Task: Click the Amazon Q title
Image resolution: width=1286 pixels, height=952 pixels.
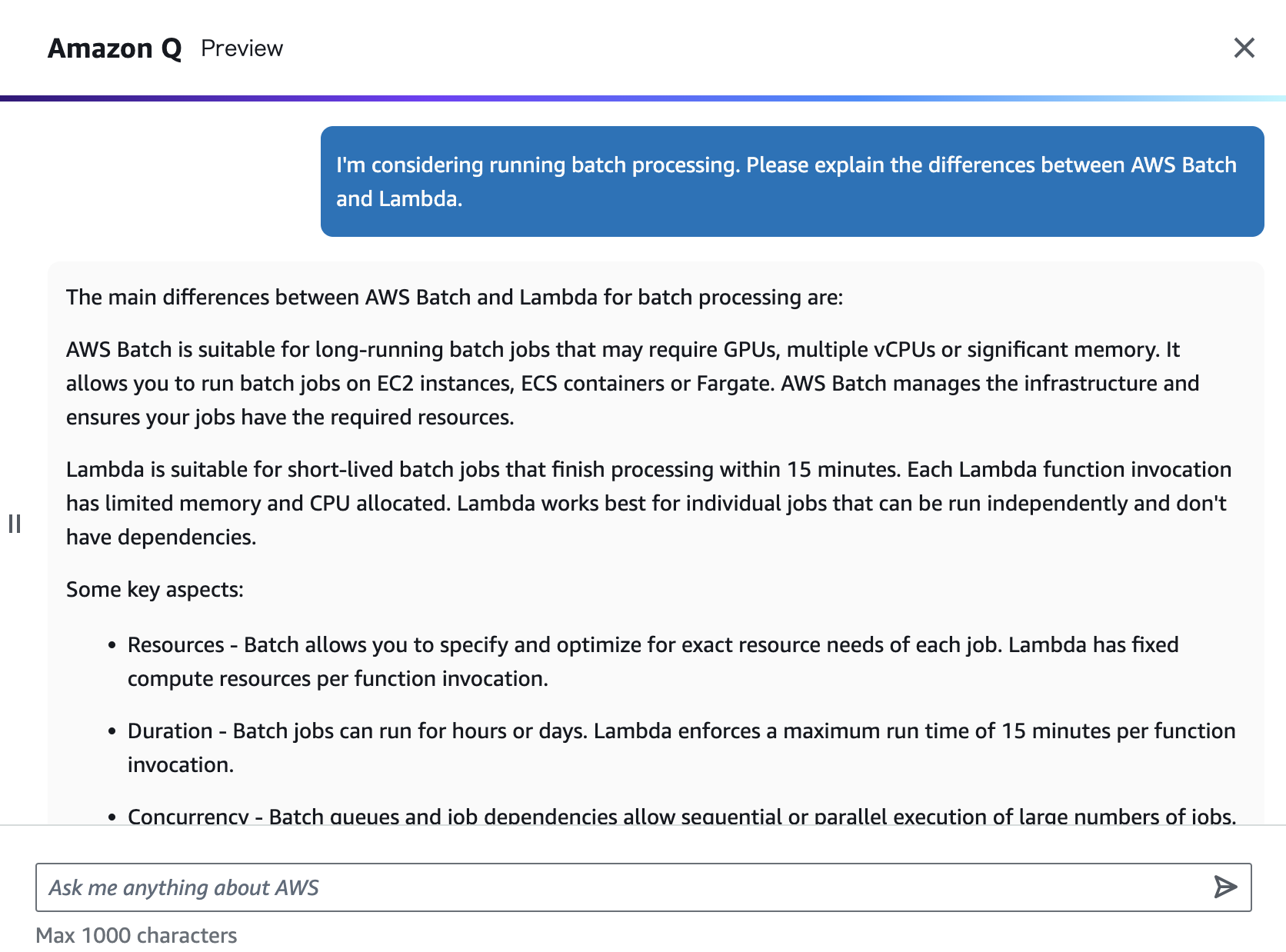Action: [114, 48]
